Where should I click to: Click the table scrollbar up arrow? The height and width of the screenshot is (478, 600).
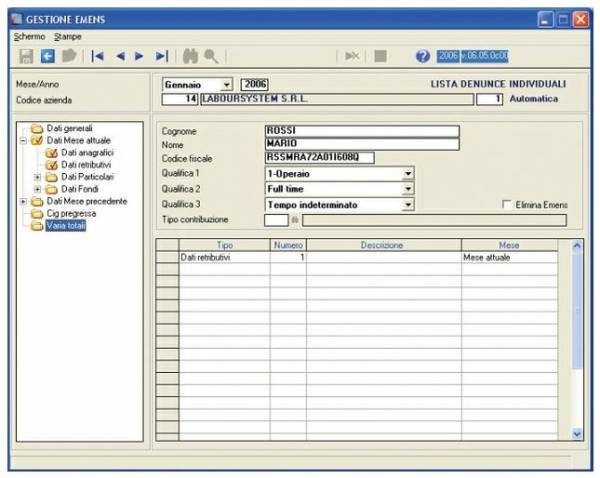click(577, 245)
